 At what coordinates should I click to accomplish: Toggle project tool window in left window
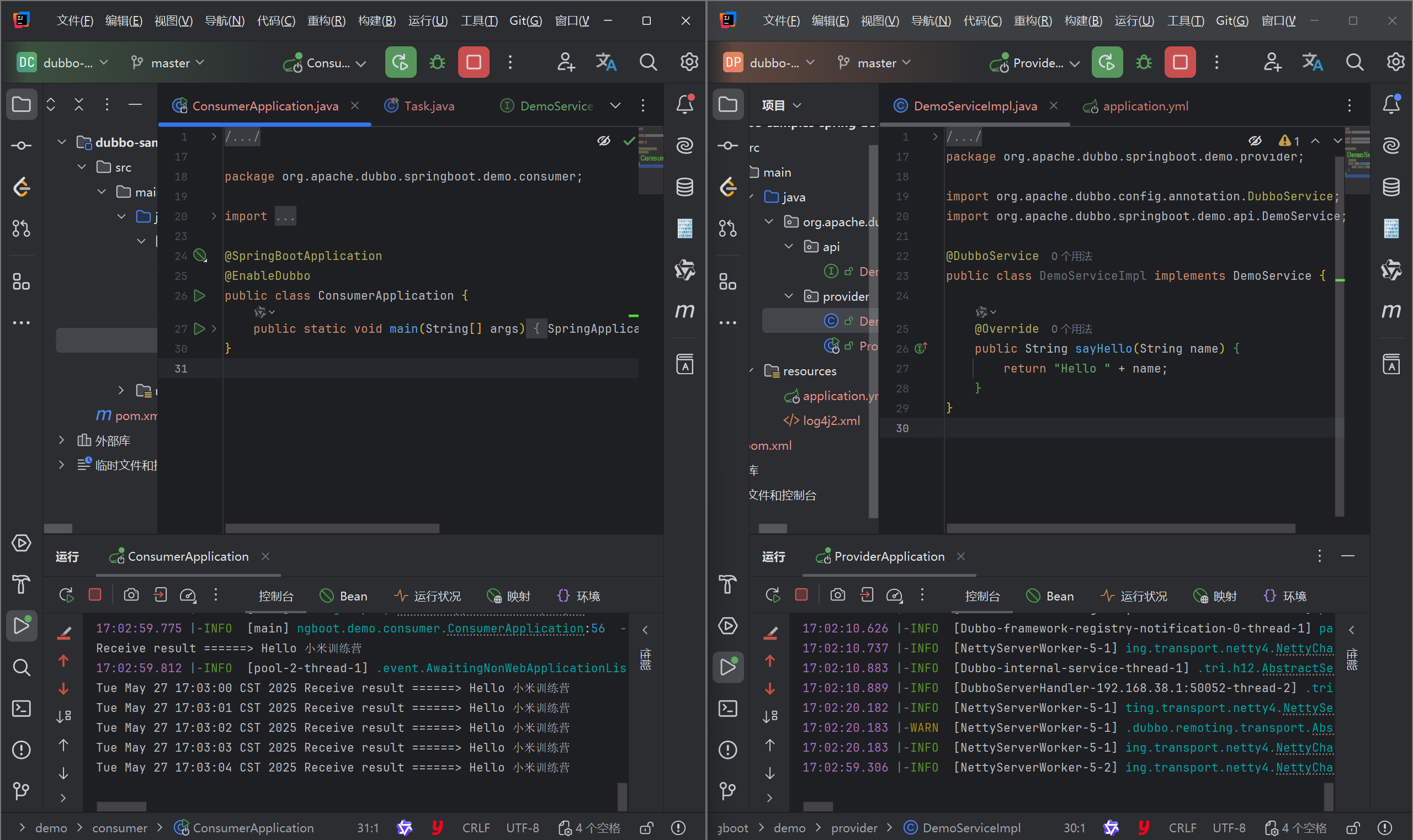tap(22, 105)
